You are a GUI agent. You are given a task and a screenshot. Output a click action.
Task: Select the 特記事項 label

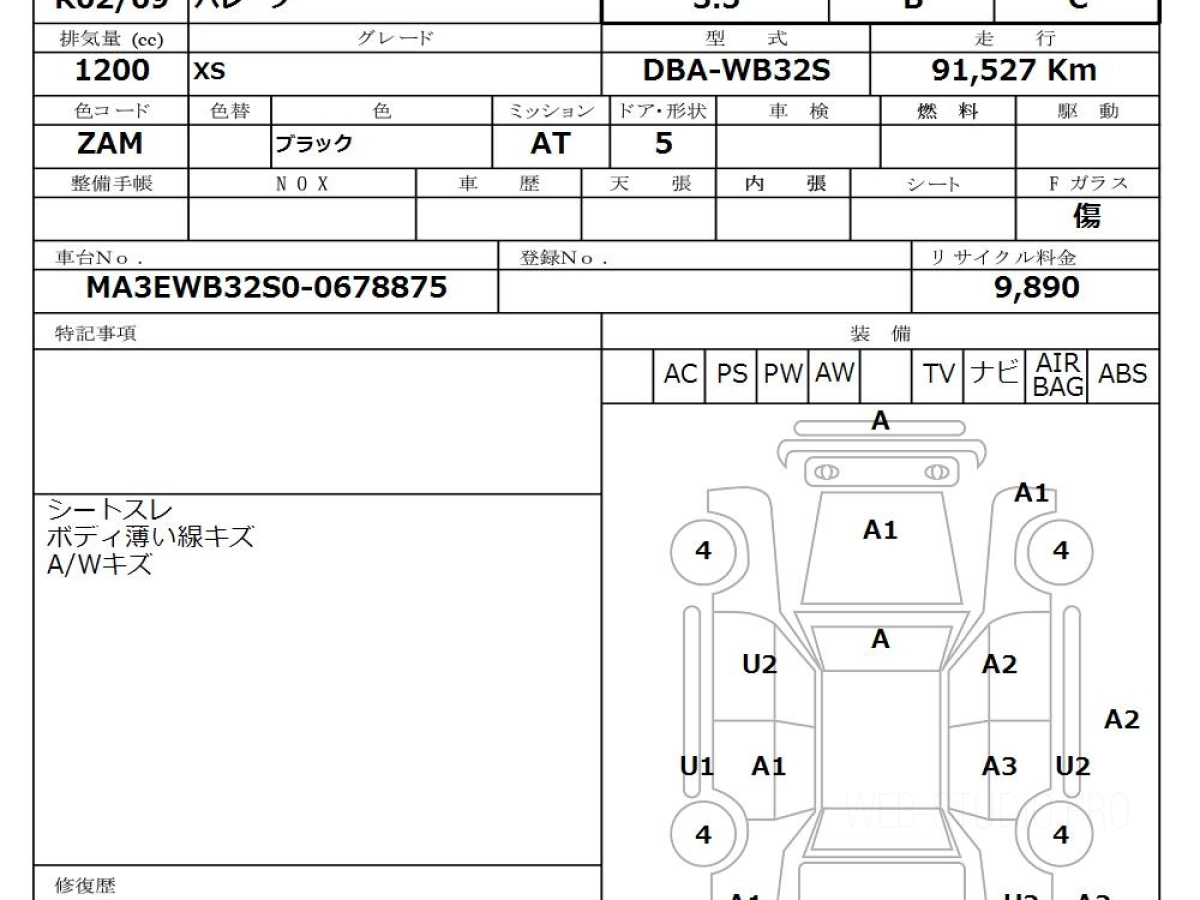[96, 333]
